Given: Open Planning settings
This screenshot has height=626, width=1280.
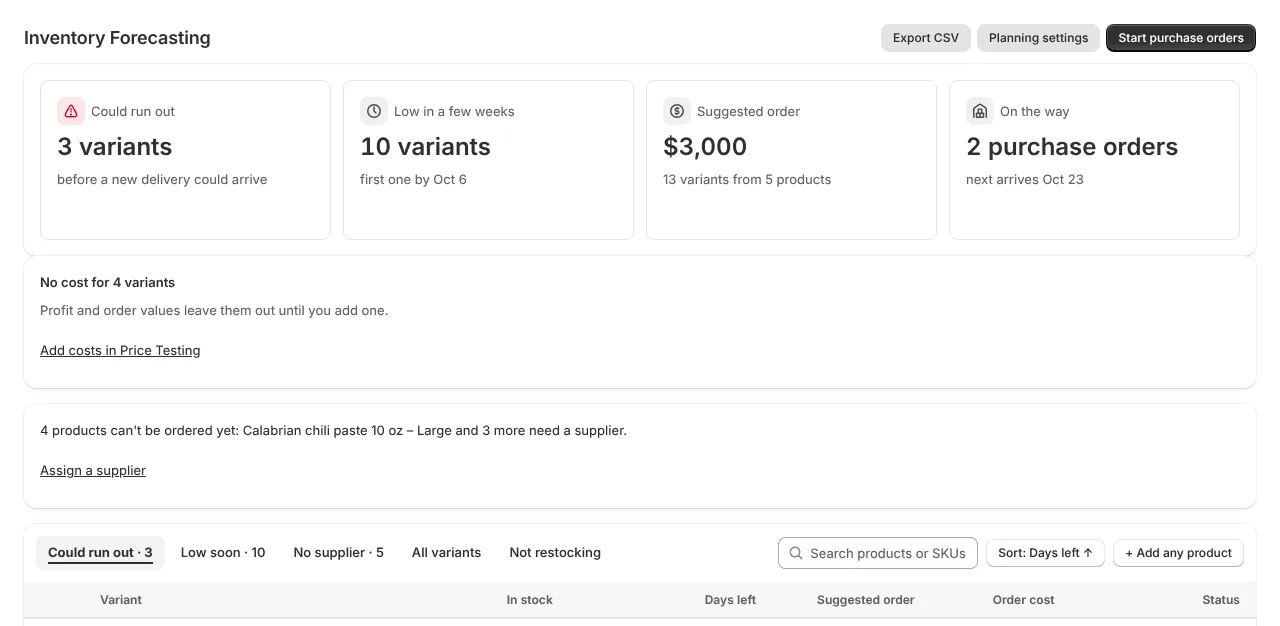Looking at the screenshot, I should pos(1038,38).
